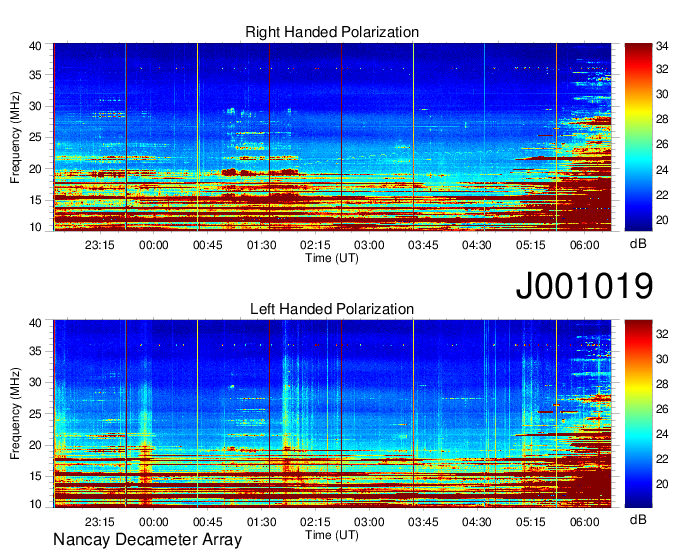
Task: Click the 24 value on the Left Handed color bar
Action: pos(662,434)
